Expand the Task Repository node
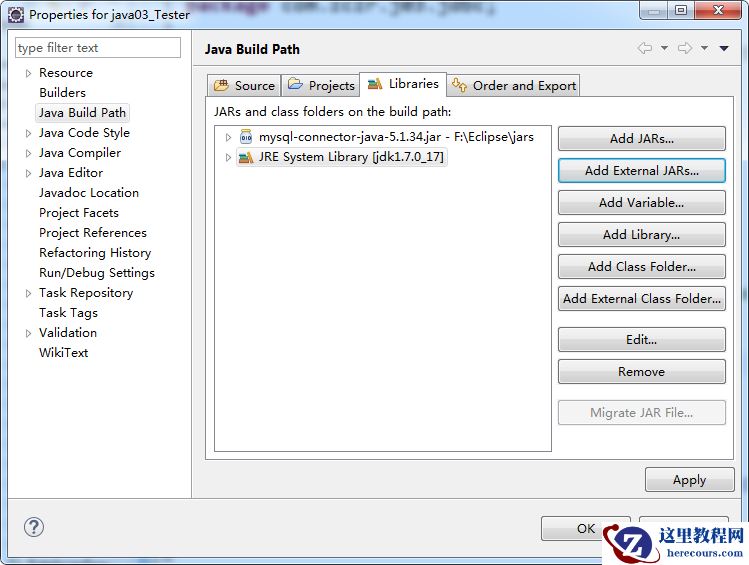 point(28,293)
